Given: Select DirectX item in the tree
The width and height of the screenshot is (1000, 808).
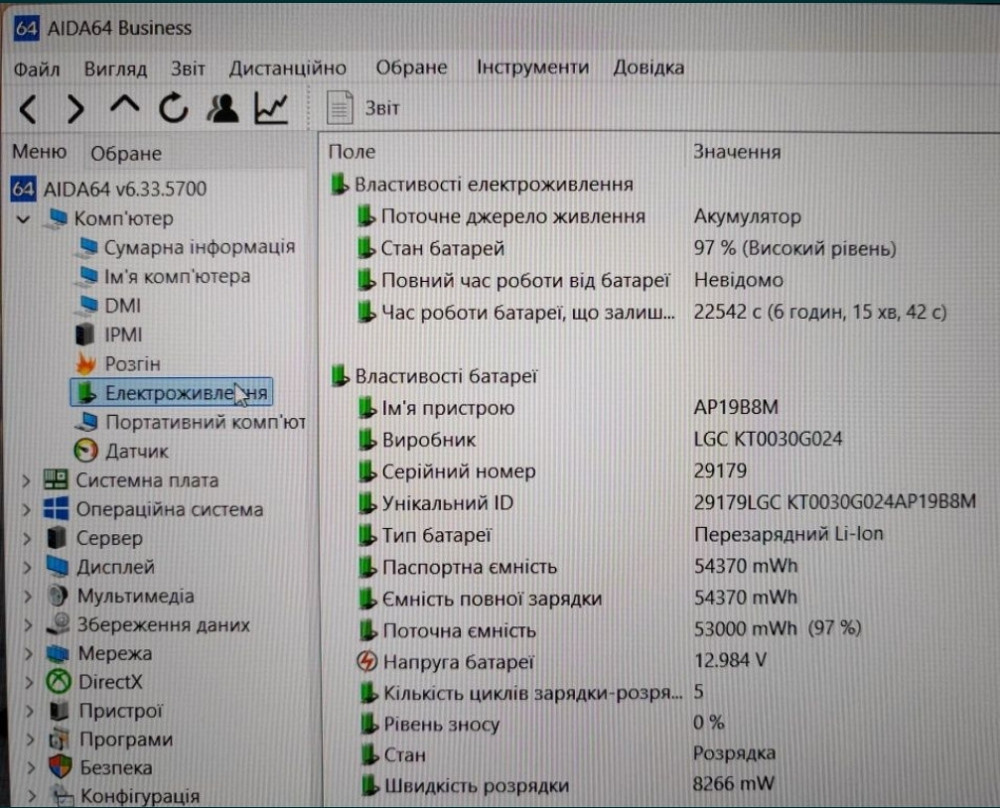Looking at the screenshot, I should (110, 683).
